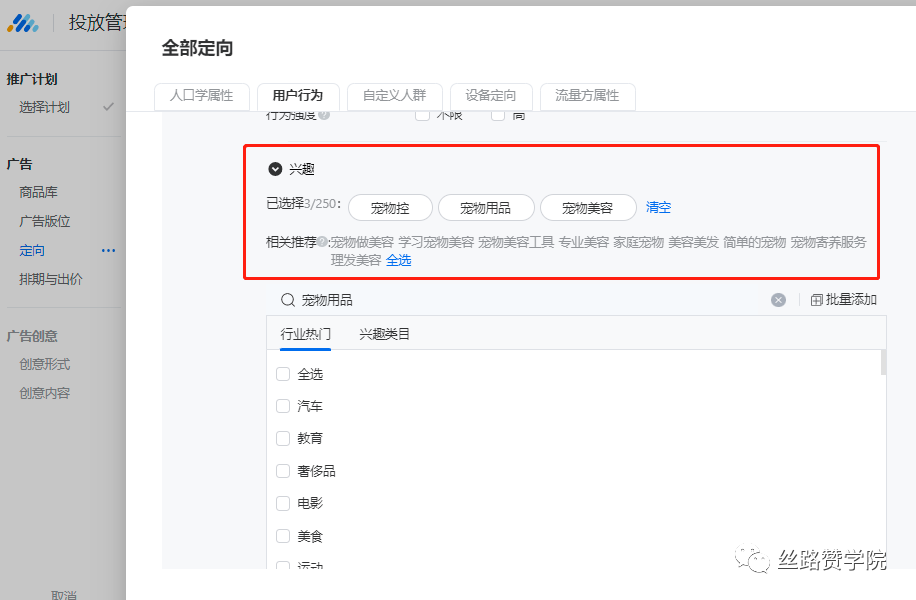Collapse the 兴趣 section chevron icon
The height and width of the screenshot is (600, 916).
click(x=275, y=170)
